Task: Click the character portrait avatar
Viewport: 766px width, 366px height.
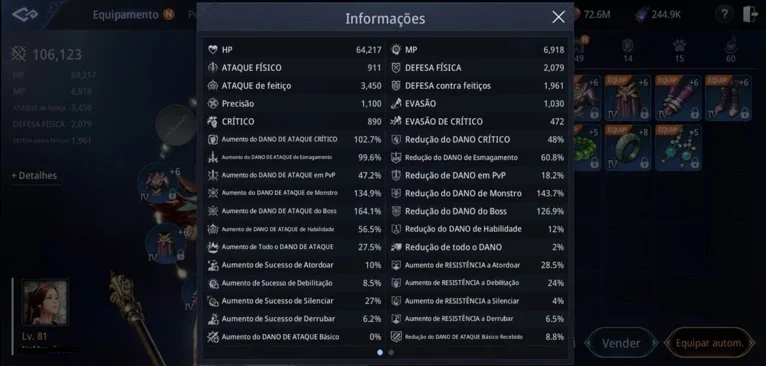Action: tap(45, 302)
